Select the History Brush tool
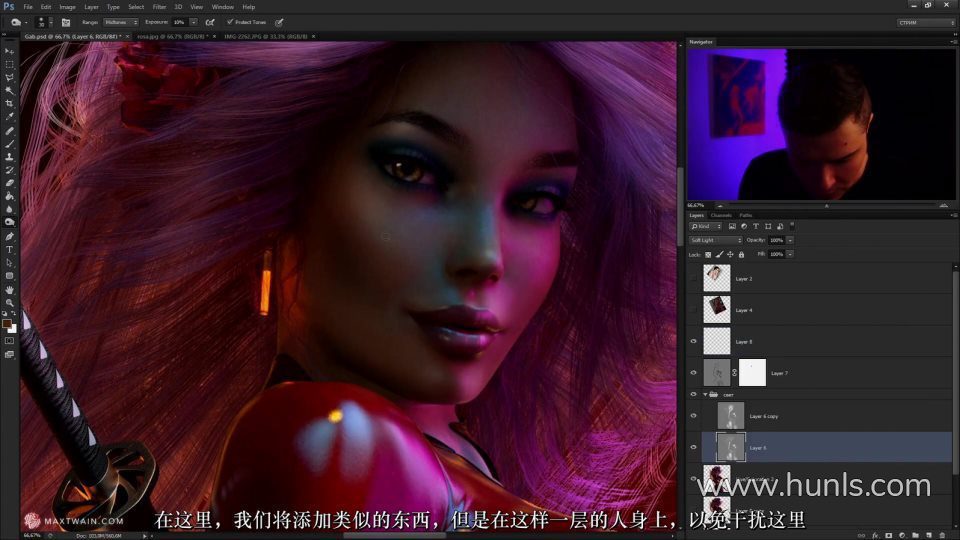Image resolution: width=960 pixels, height=540 pixels. pos(9,170)
